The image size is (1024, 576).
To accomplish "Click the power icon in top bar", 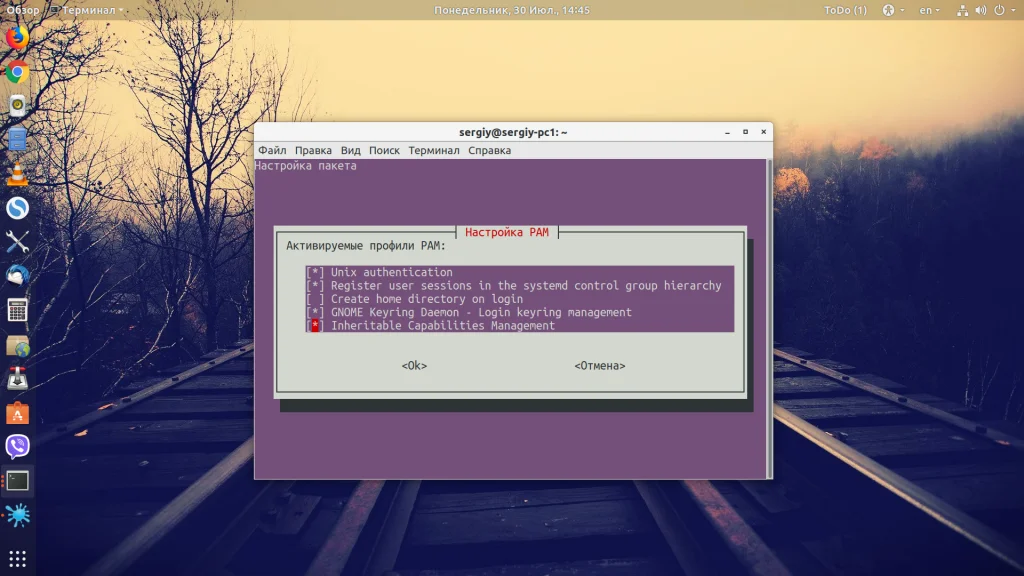I will [999, 10].
